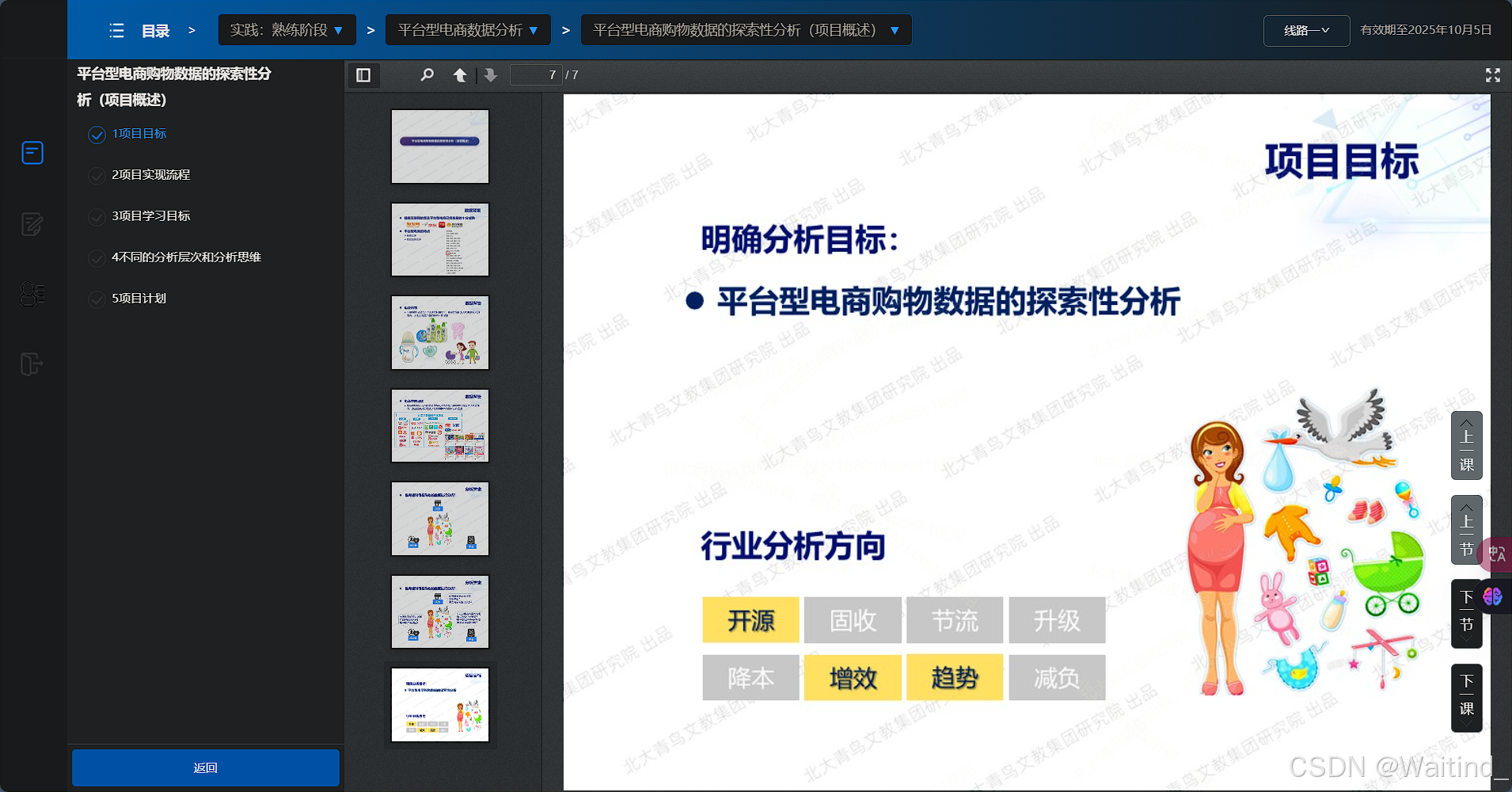The image size is (1512, 792).
Task: Open section 3项目学习目标
Action: [x=151, y=216]
